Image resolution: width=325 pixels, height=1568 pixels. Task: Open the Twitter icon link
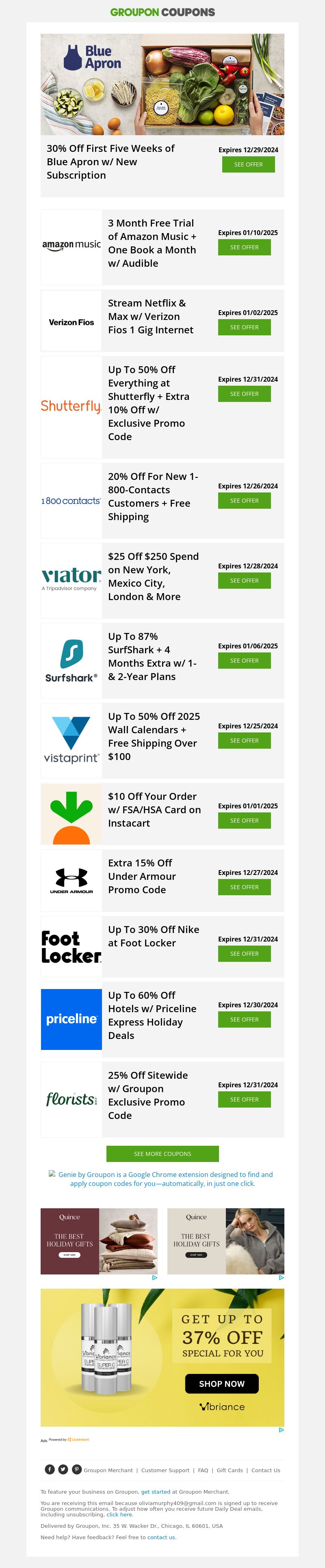[63, 1469]
